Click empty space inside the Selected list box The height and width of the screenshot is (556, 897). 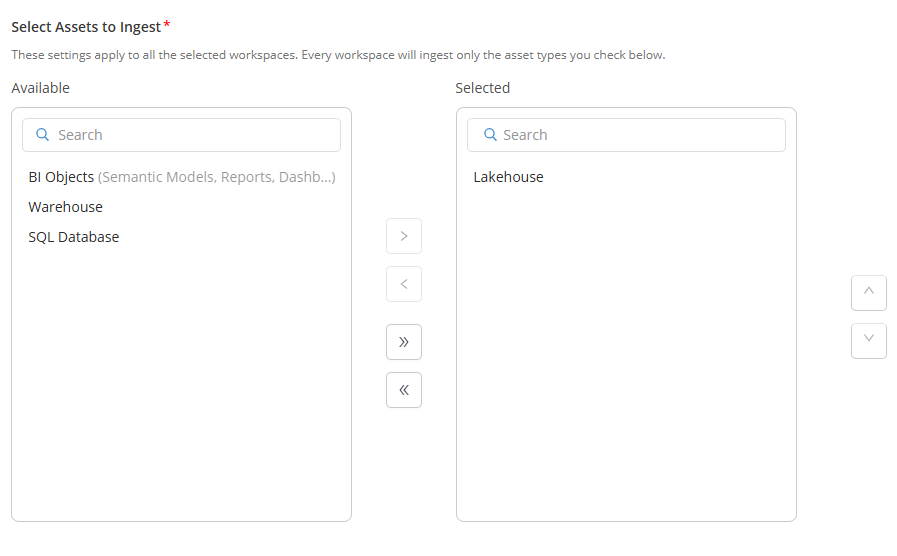[625, 380]
